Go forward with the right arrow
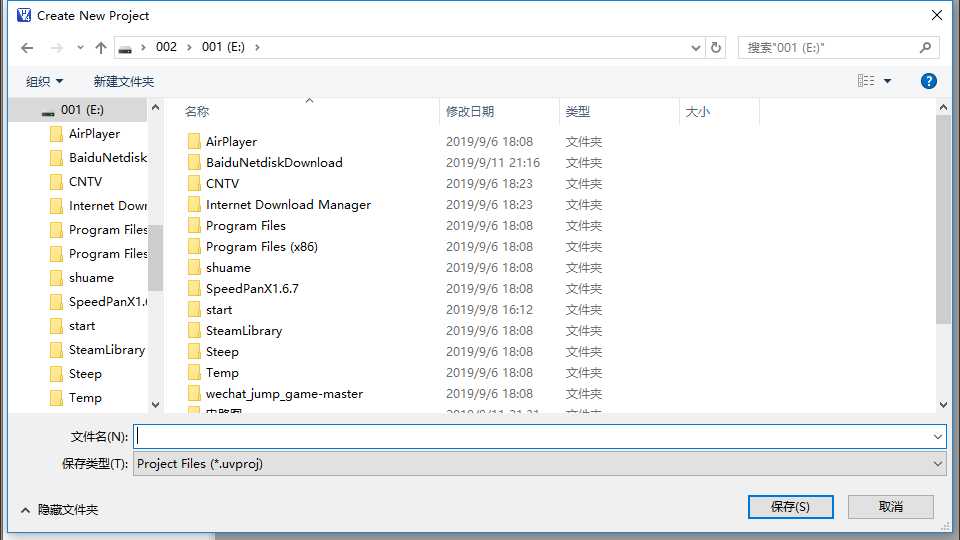960x540 pixels. [56, 48]
